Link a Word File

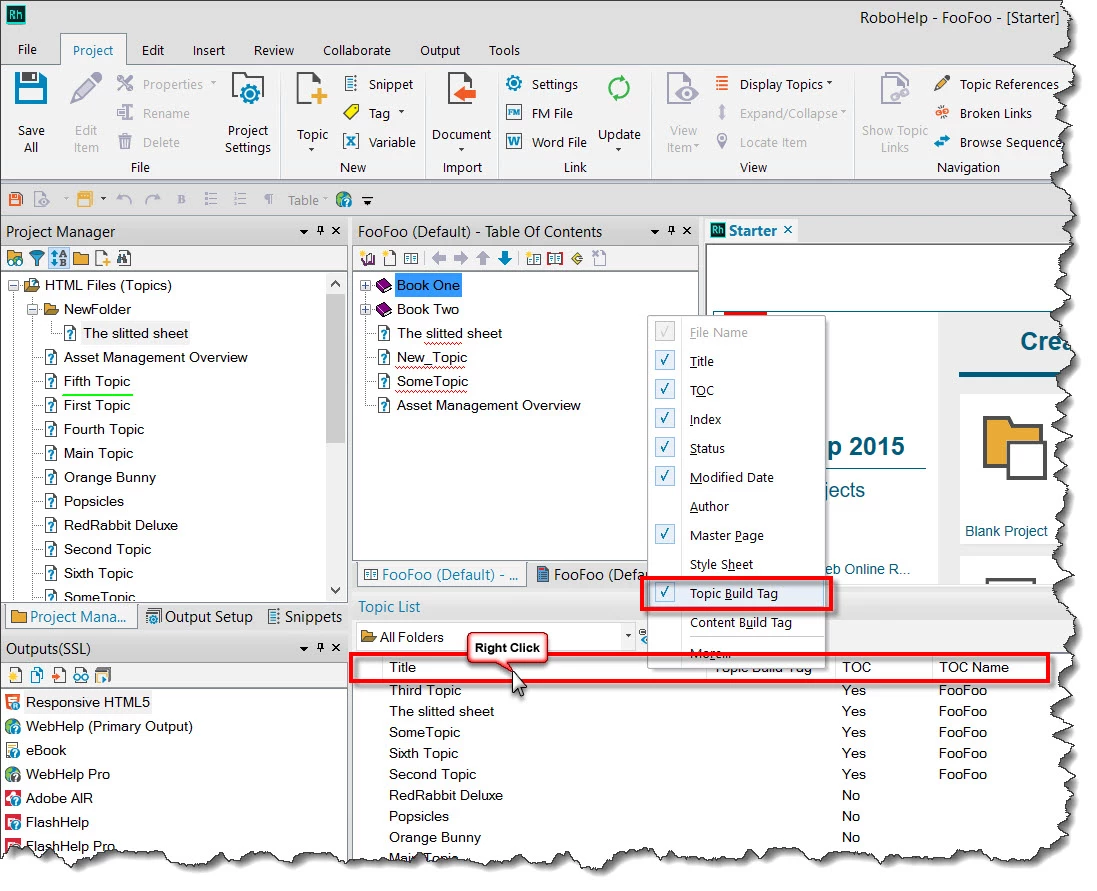[x=546, y=142]
